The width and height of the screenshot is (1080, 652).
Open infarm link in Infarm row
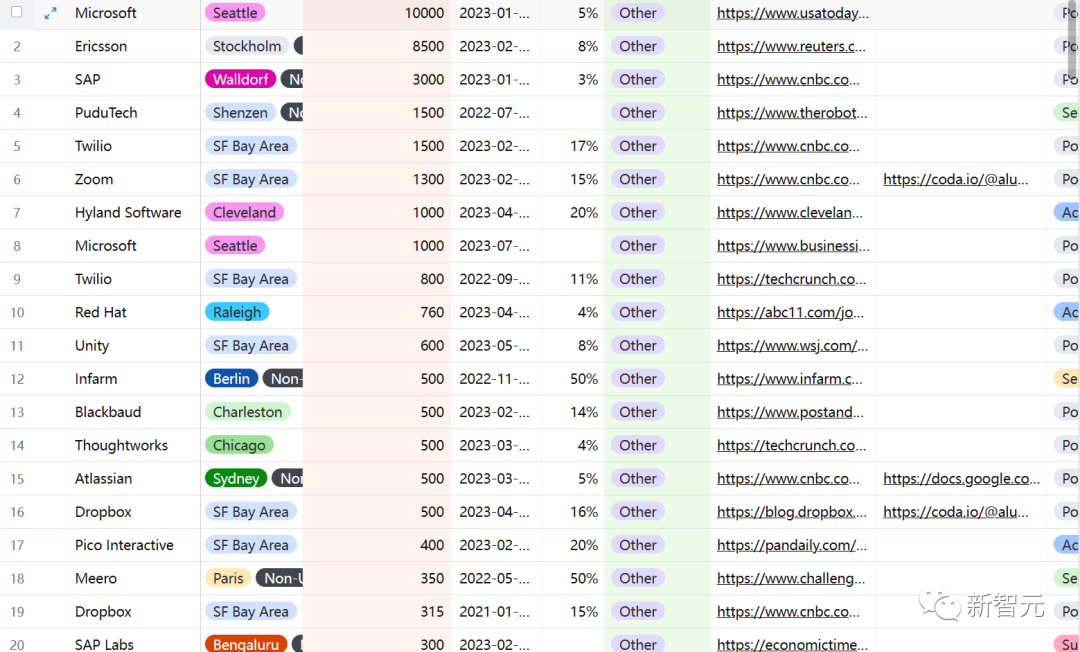coord(789,379)
